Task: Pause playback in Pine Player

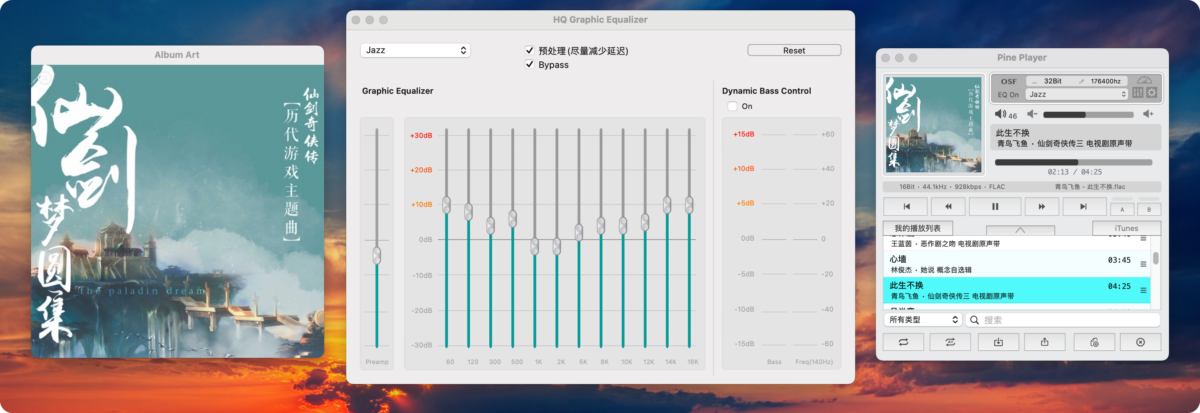Action: coord(995,206)
